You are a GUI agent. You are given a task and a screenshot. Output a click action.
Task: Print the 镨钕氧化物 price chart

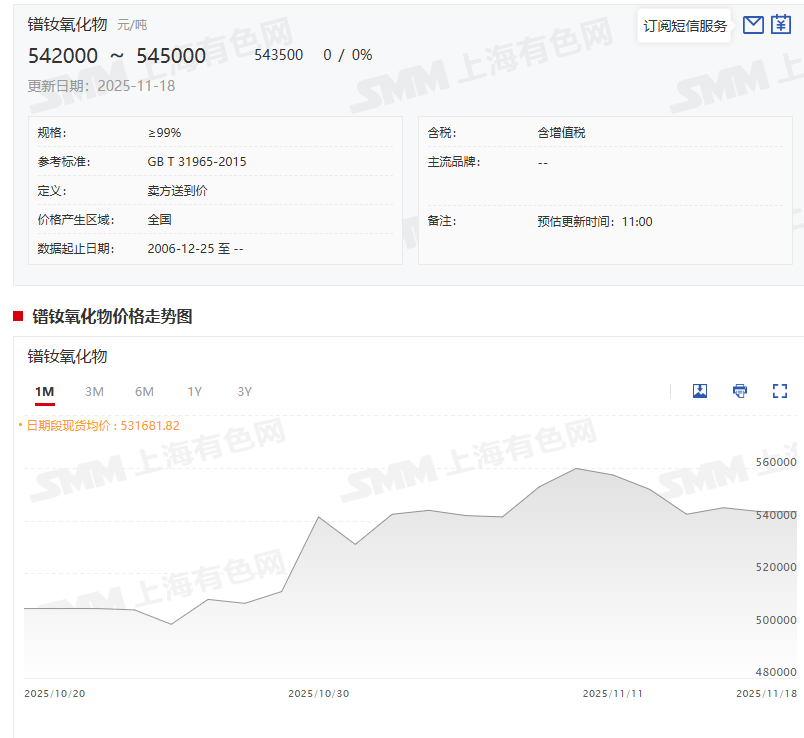[740, 391]
